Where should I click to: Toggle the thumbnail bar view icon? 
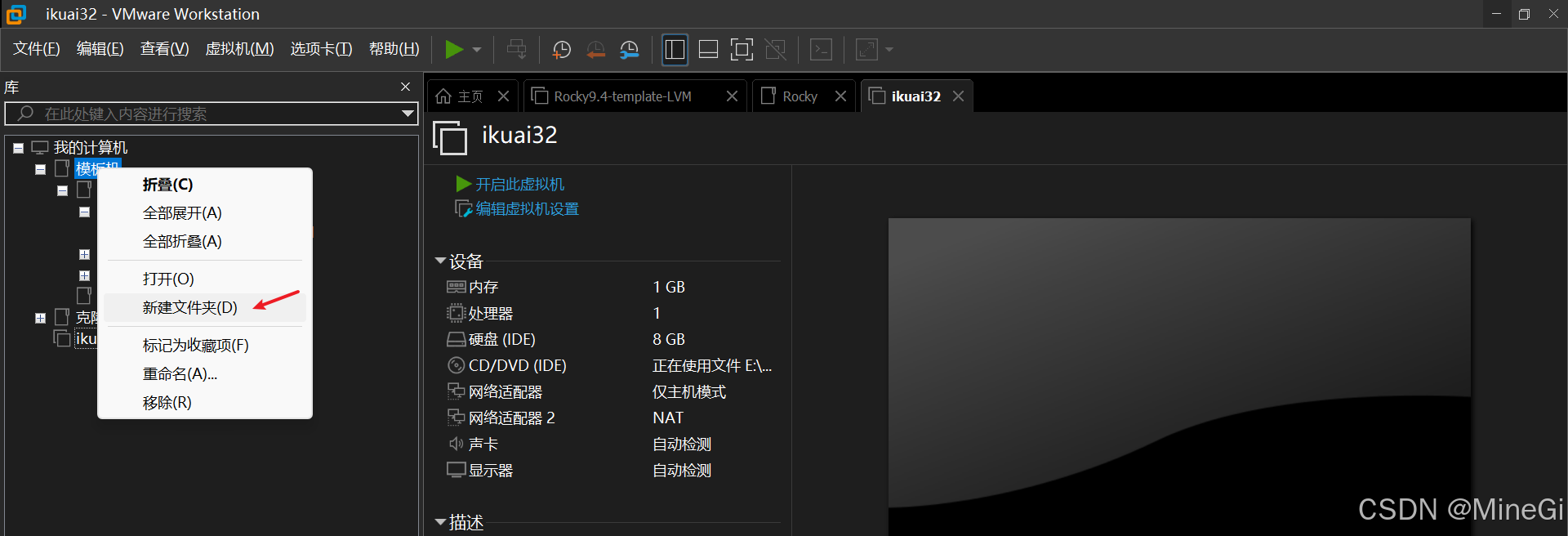coord(709,50)
